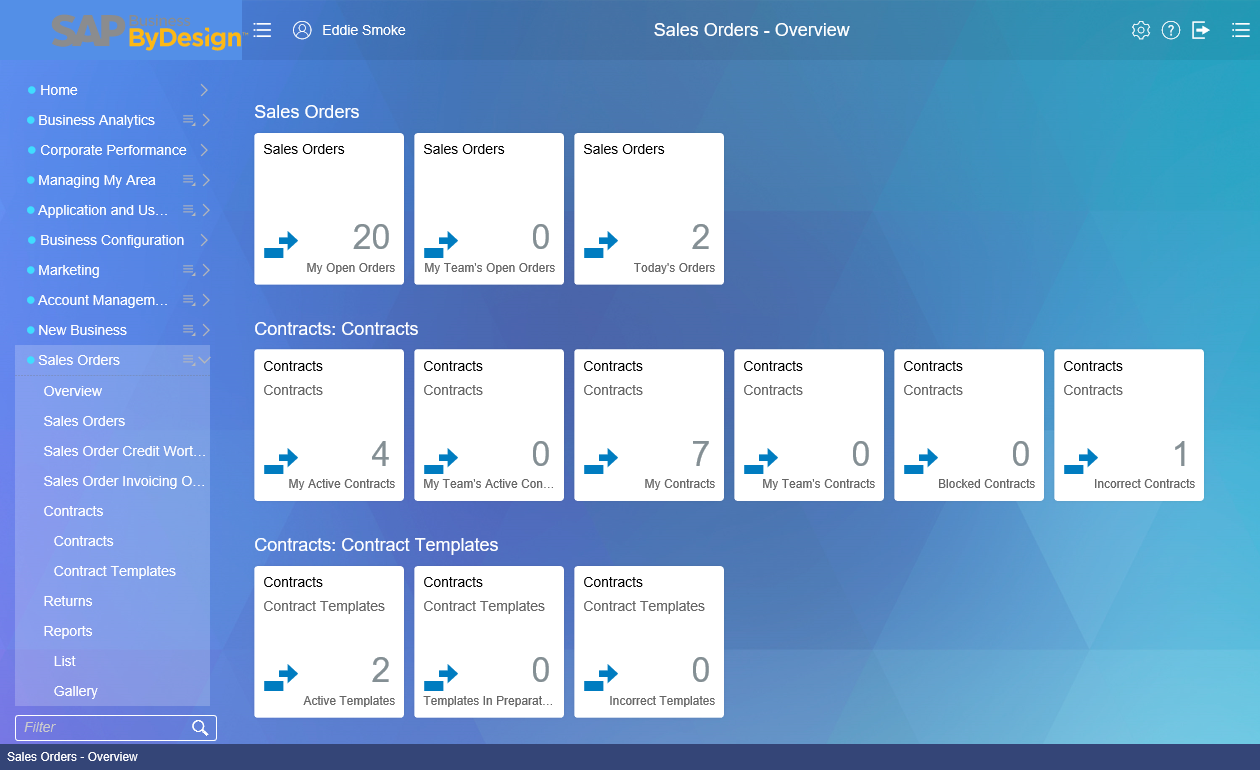Click the Active Templates tile

coord(329,641)
